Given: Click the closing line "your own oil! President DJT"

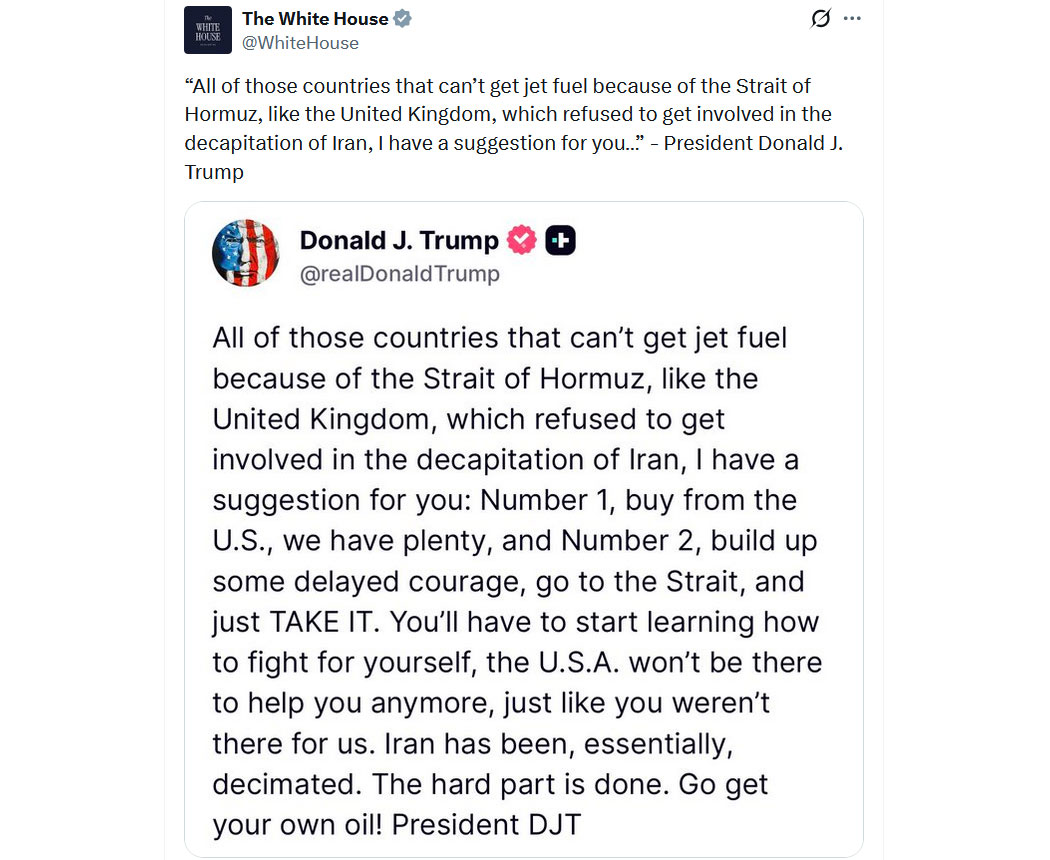Looking at the screenshot, I should [396, 826].
